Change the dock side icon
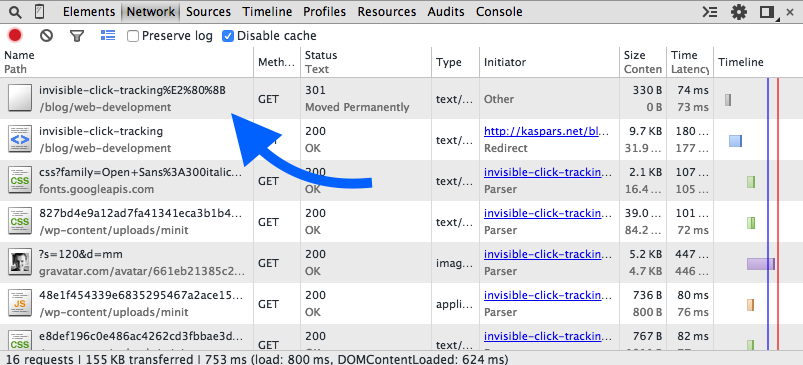 [767, 12]
